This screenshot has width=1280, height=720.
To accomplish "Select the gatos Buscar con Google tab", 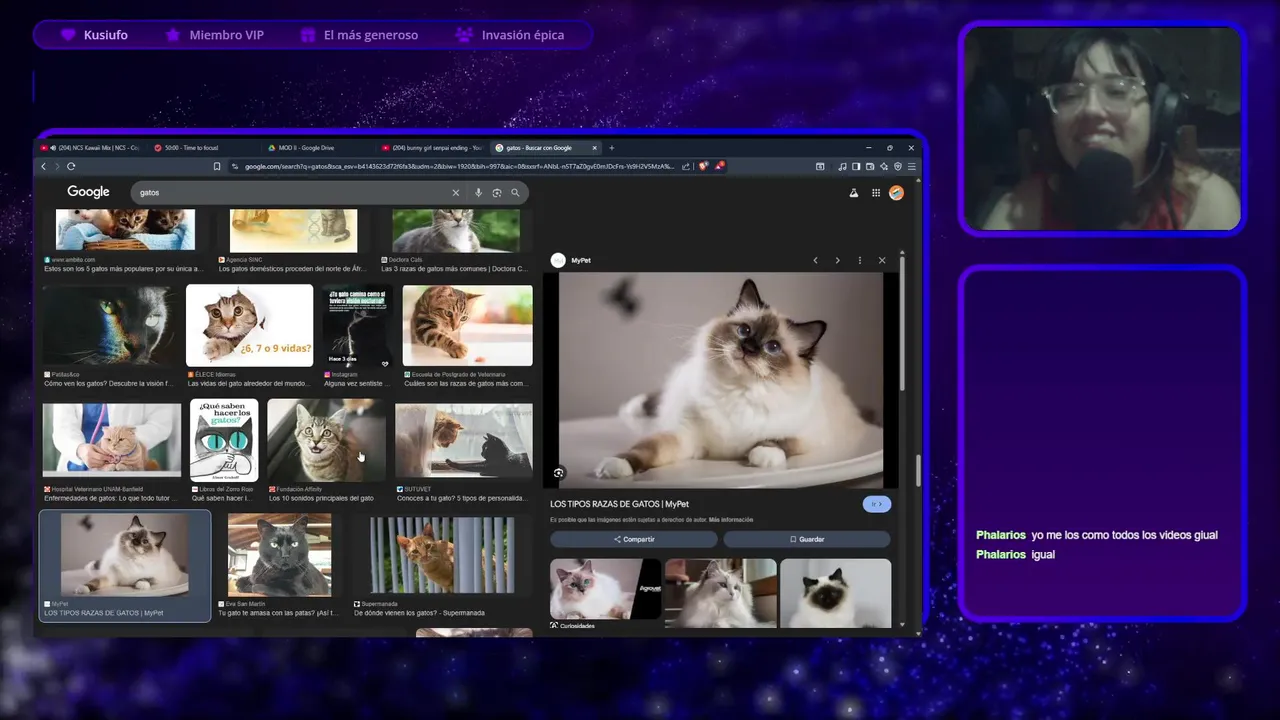I will pyautogui.click(x=546, y=148).
